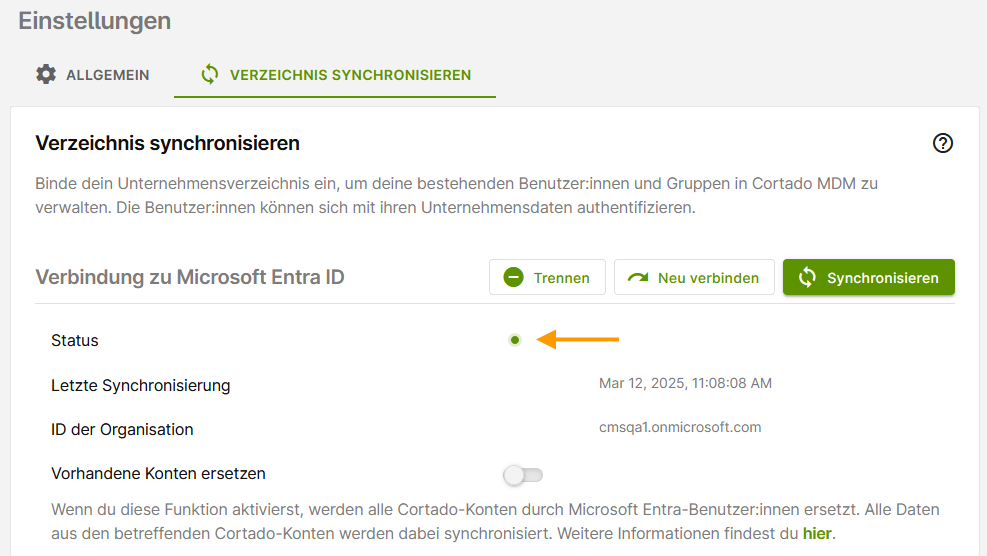Click the 'Letzte Synchronisierung' label
Screen dimensions: 987x556
pyautogui.click(x=140, y=385)
